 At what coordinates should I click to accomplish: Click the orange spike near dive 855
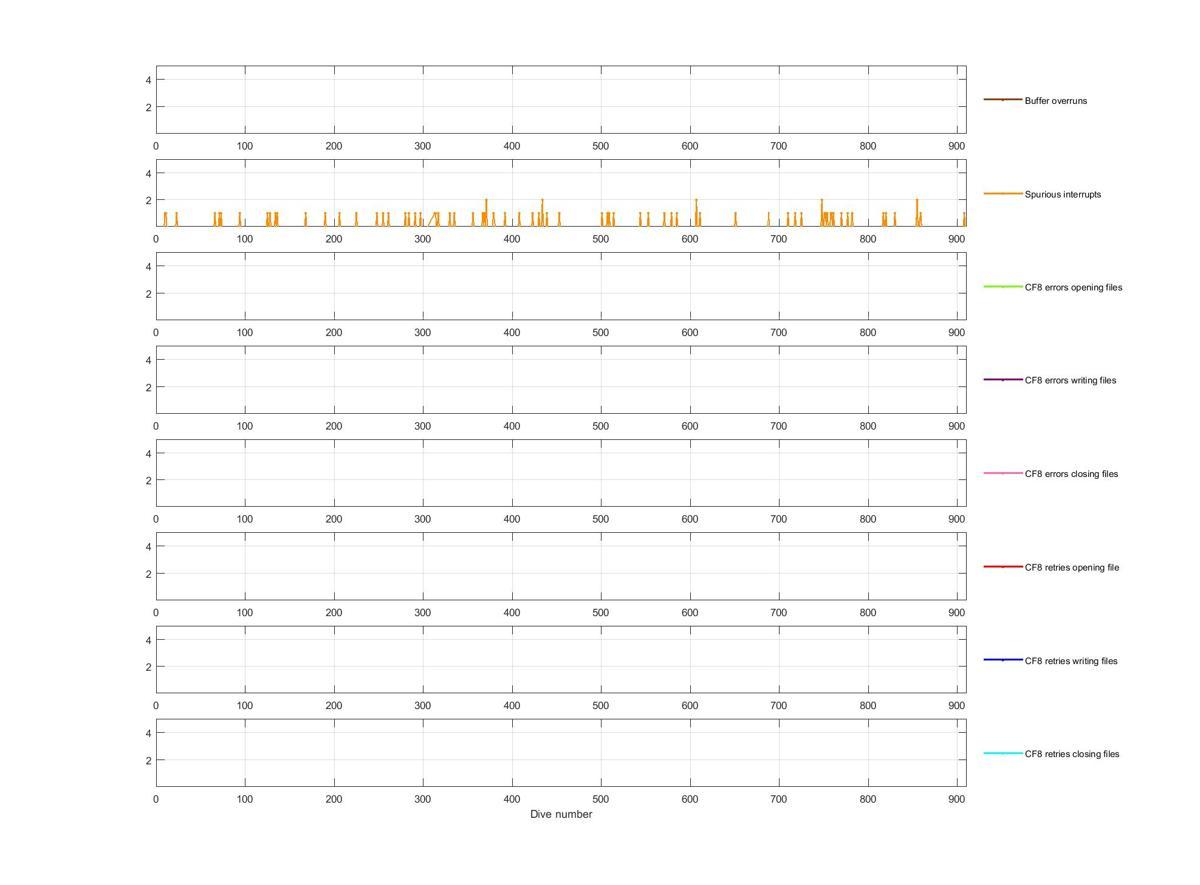(917, 212)
